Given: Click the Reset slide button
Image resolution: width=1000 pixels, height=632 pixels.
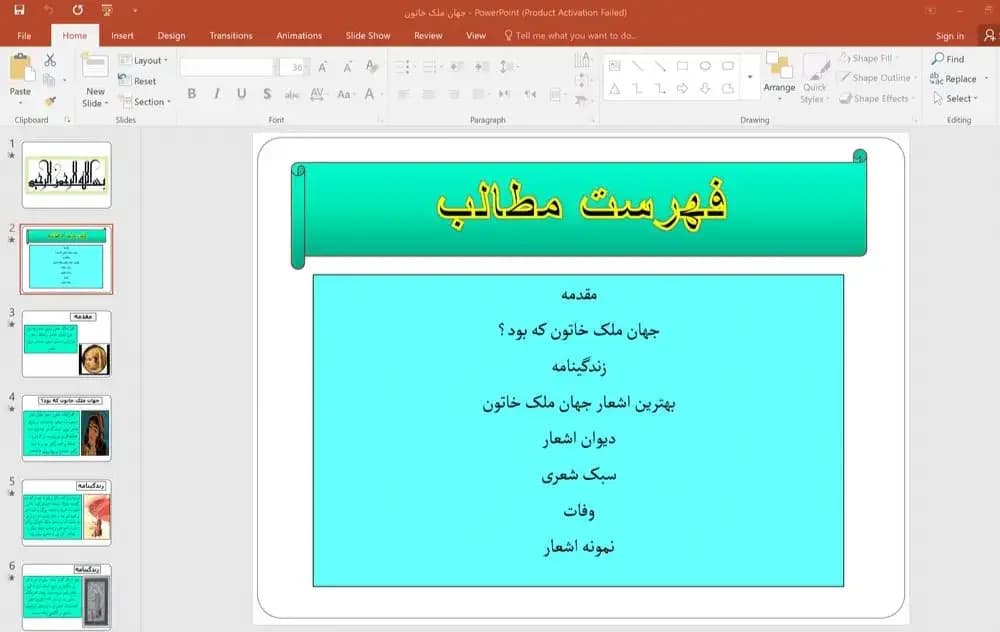Looking at the screenshot, I should (x=138, y=81).
